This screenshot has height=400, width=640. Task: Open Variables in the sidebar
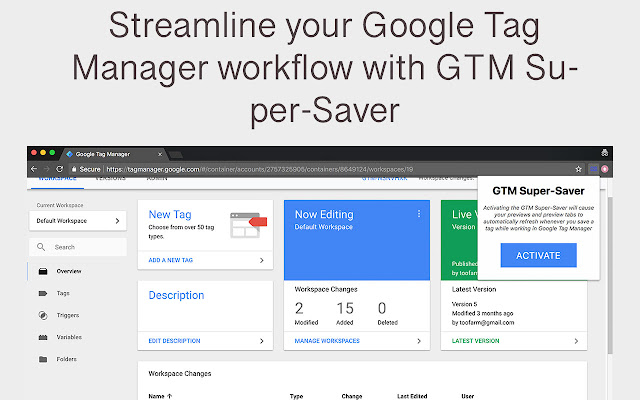69,337
